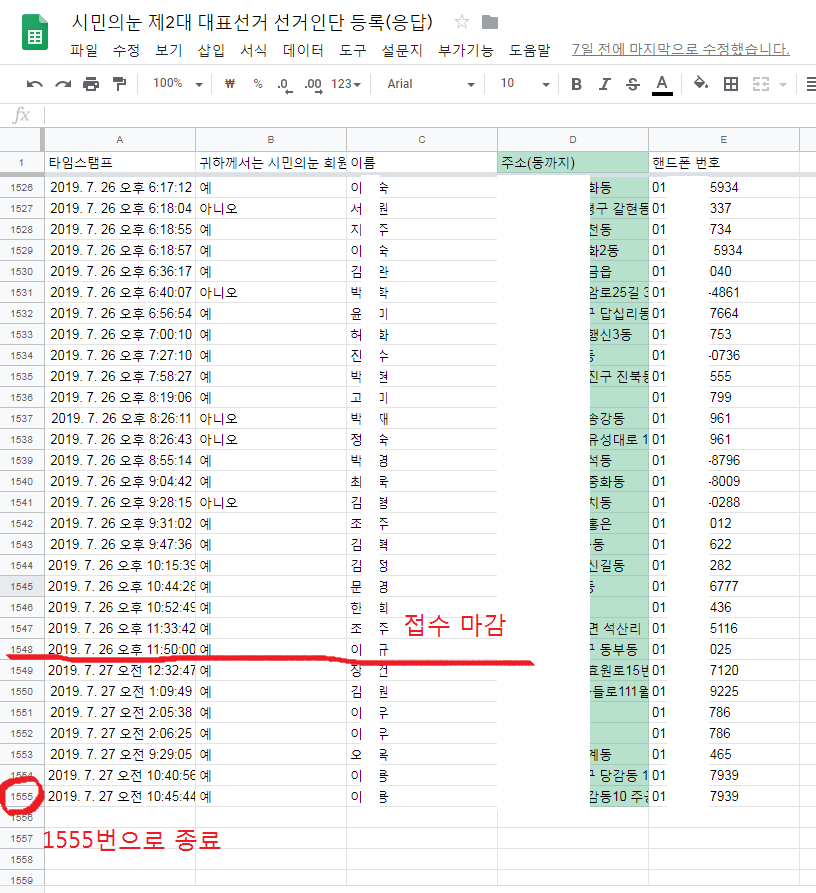Toggle strikethrough formatting
The height and width of the screenshot is (893, 816).
pyautogui.click(x=632, y=84)
